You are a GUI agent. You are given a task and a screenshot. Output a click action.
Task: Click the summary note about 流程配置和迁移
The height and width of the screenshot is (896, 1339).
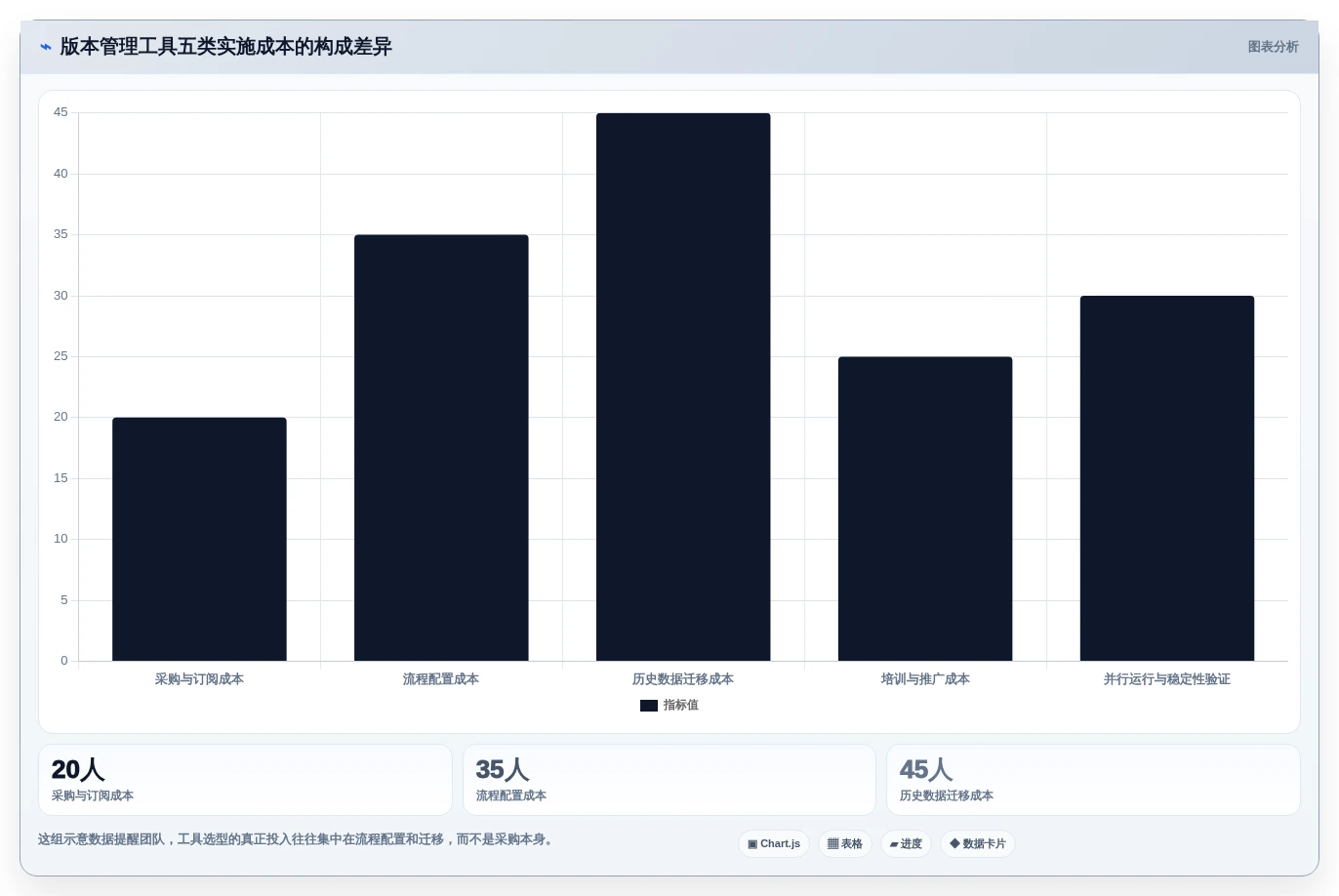click(x=298, y=839)
